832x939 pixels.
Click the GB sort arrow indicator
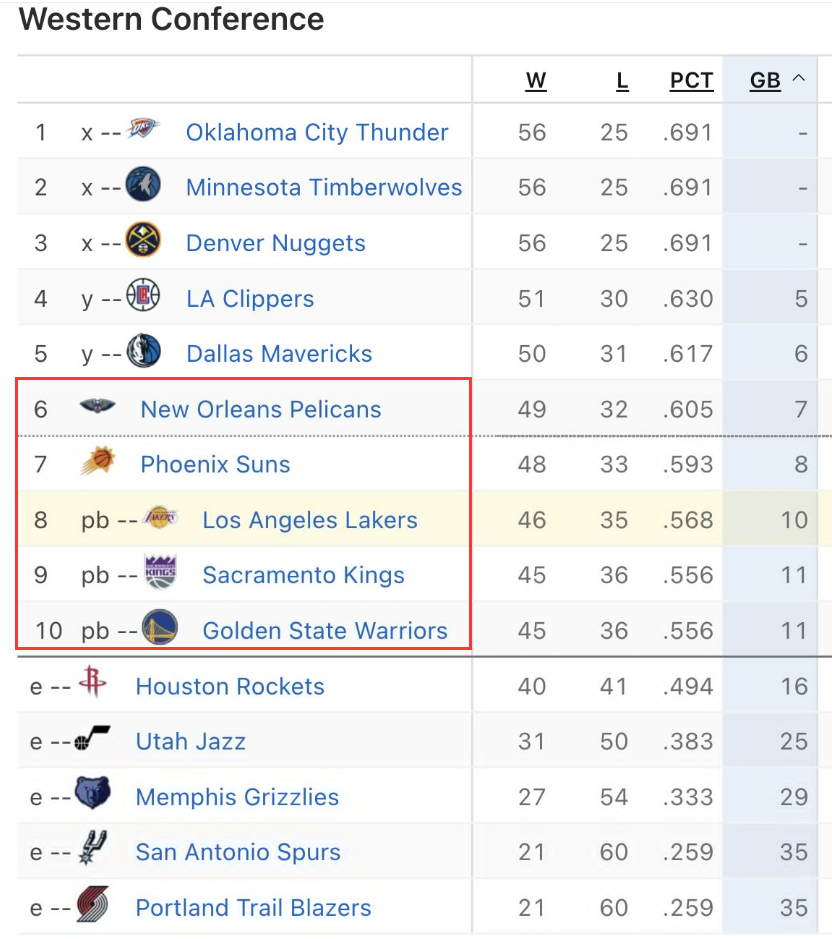(798, 79)
